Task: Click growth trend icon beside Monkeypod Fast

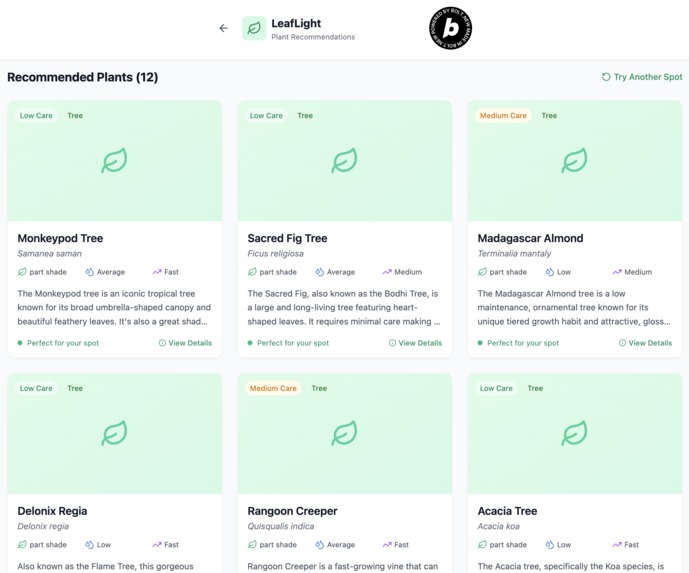Action: coord(157,272)
